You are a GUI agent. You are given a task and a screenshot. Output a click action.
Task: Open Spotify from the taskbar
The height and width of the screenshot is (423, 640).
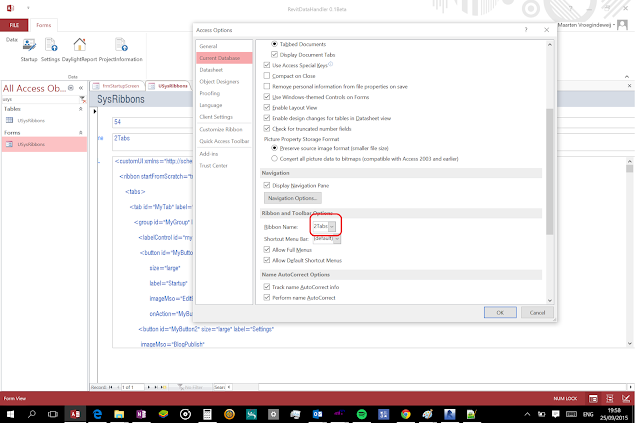[362, 414]
